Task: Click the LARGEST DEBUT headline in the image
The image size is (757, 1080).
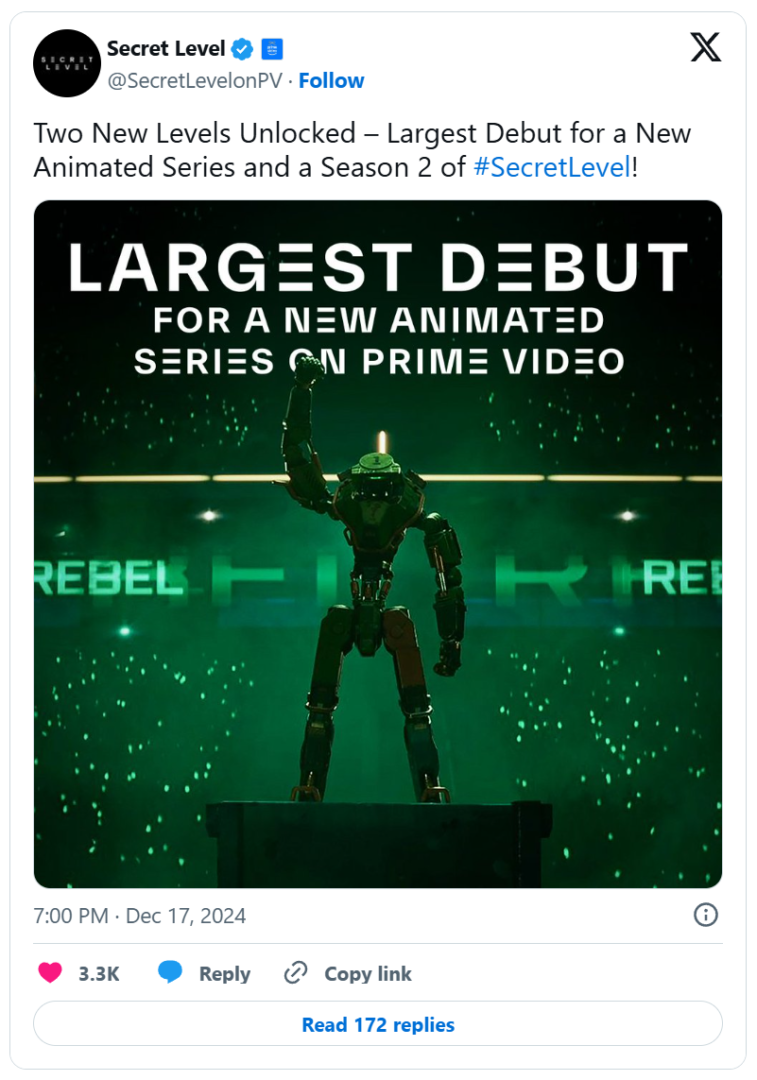Action: 378,267
